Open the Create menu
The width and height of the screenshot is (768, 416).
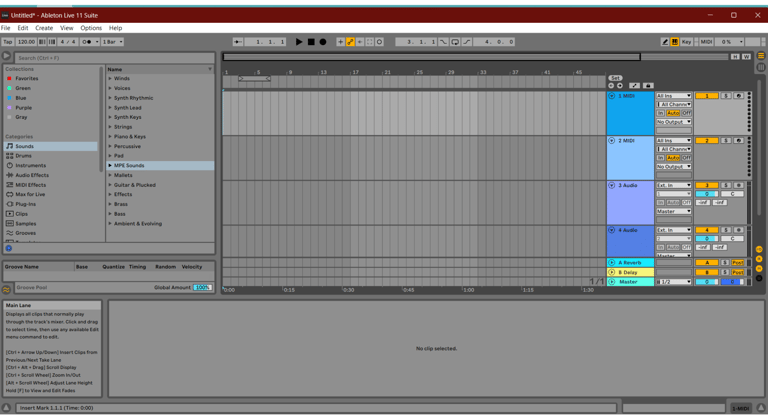pos(44,28)
